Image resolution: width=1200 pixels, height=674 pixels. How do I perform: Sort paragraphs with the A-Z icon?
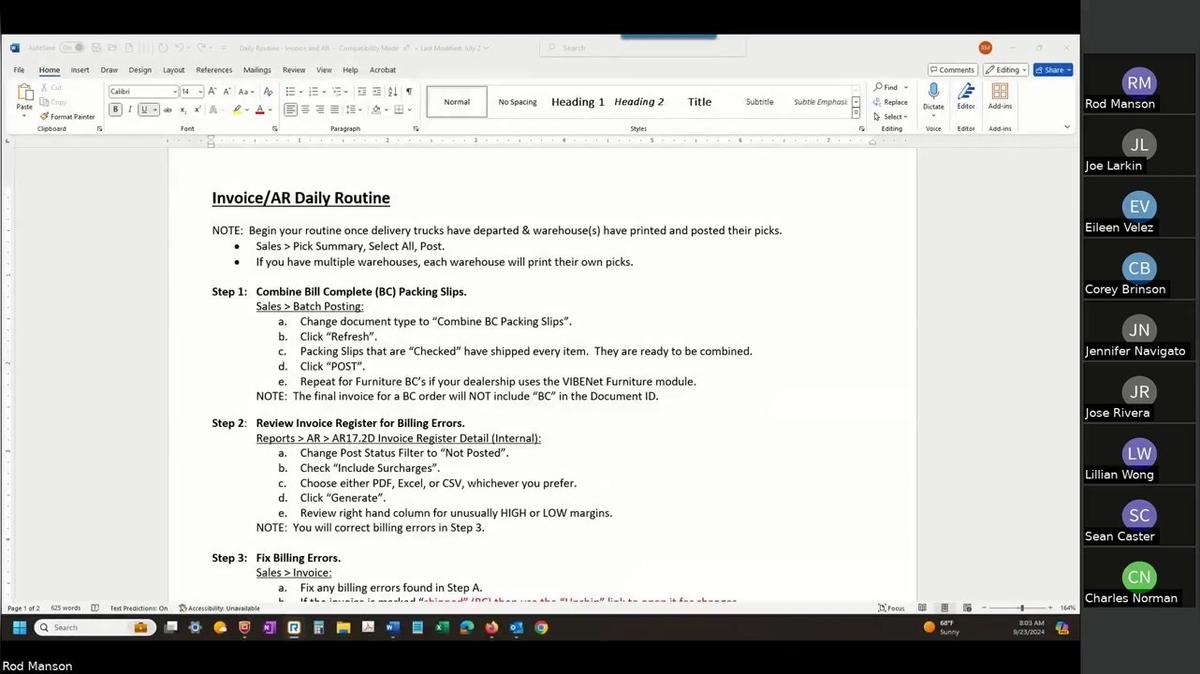click(390, 91)
